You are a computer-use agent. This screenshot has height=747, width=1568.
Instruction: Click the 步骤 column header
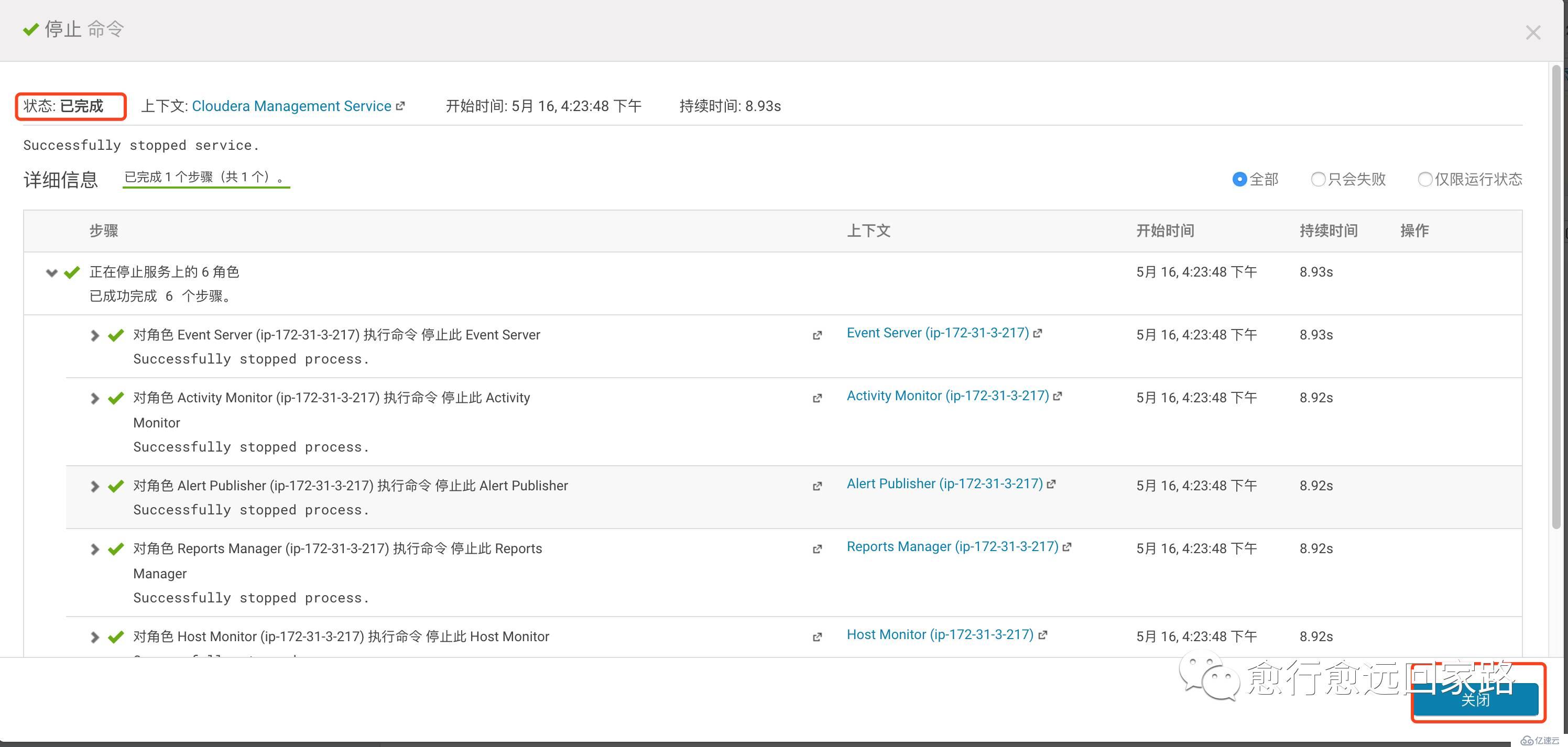click(x=103, y=231)
